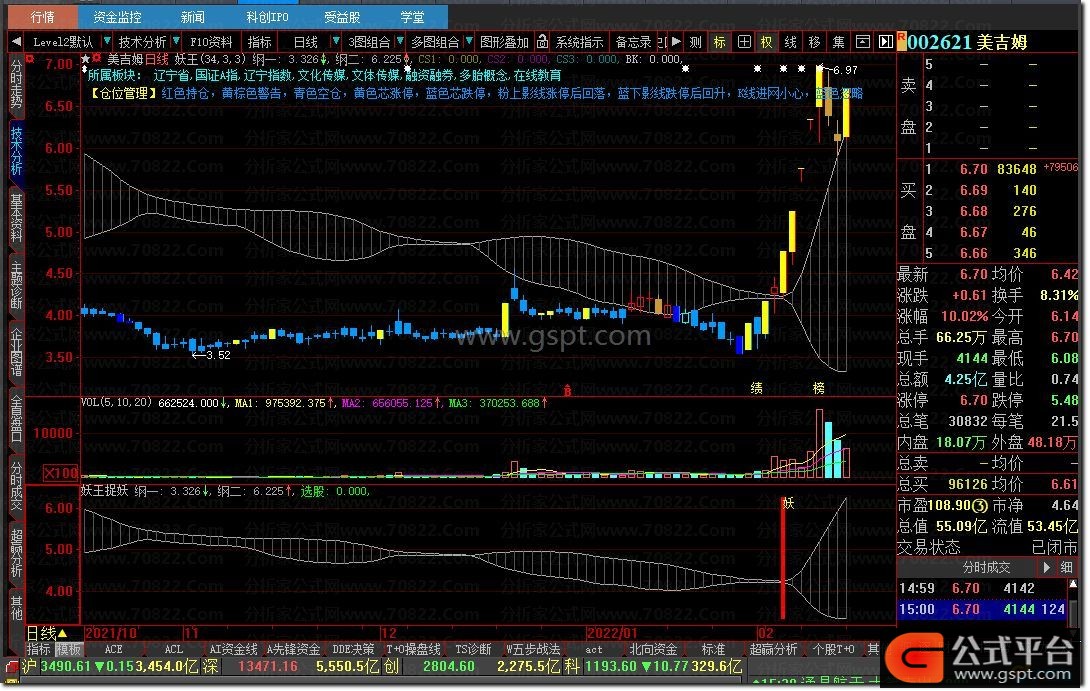The height and width of the screenshot is (691, 1090).
Task: Switch to the 行情 tab
Action: pos(42,17)
